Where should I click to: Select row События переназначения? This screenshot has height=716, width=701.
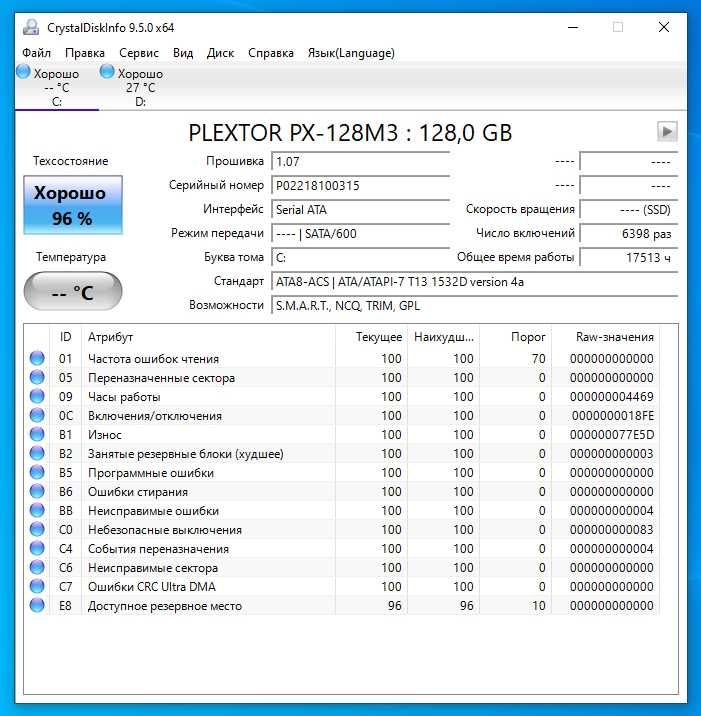pyautogui.click(x=342, y=548)
